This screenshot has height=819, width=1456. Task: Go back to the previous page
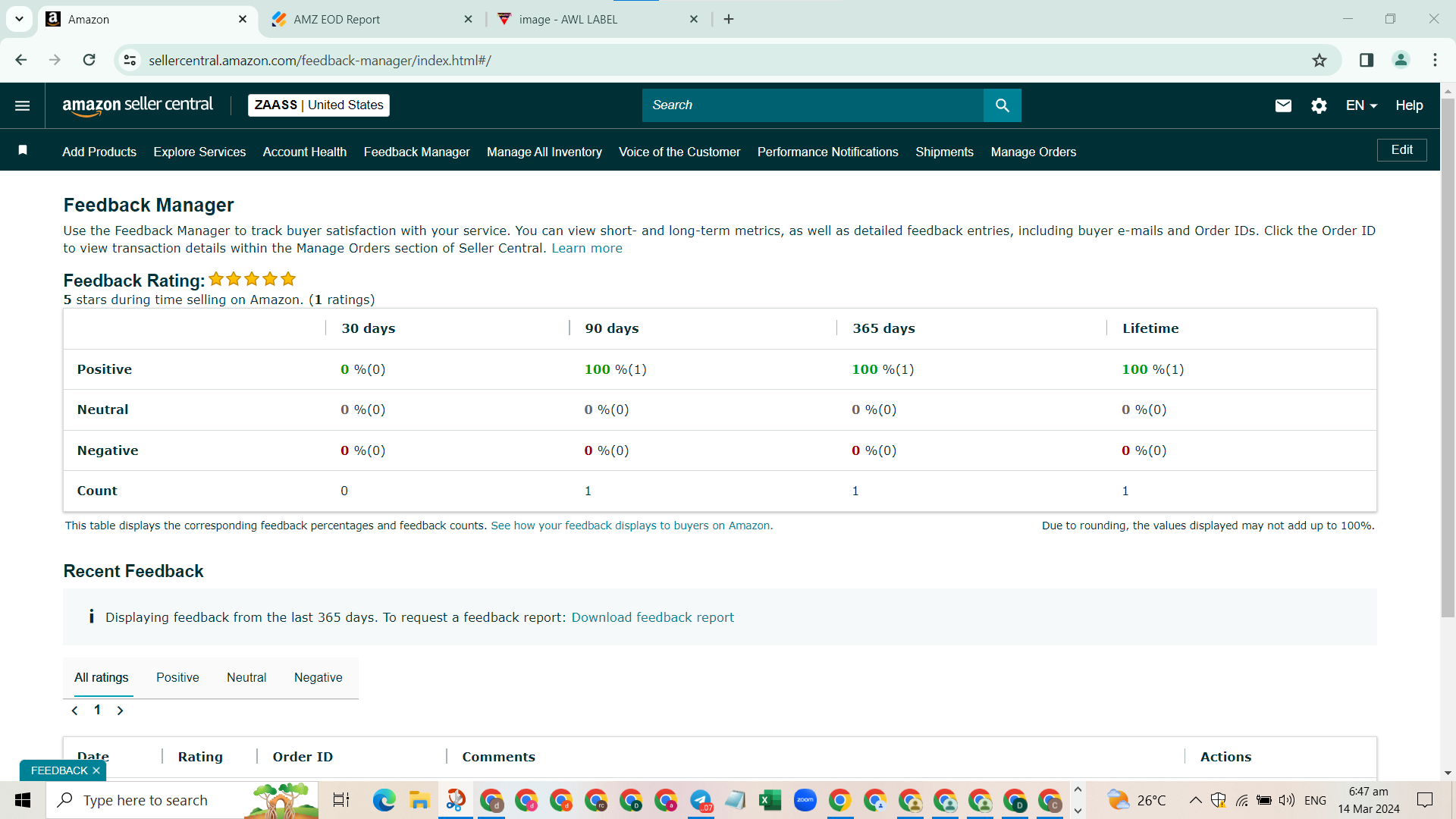pos(21,60)
